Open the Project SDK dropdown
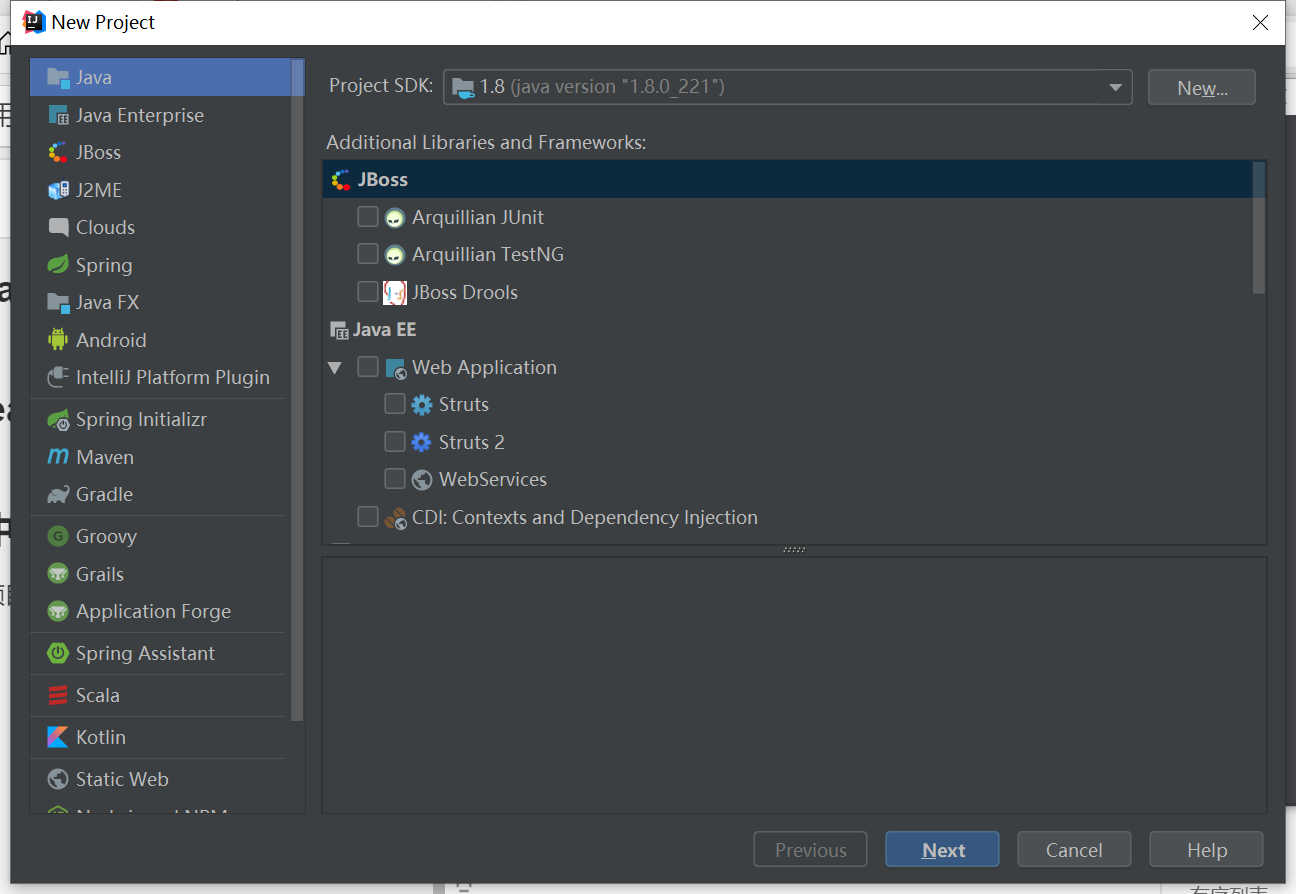 click(x=787, y=87)
